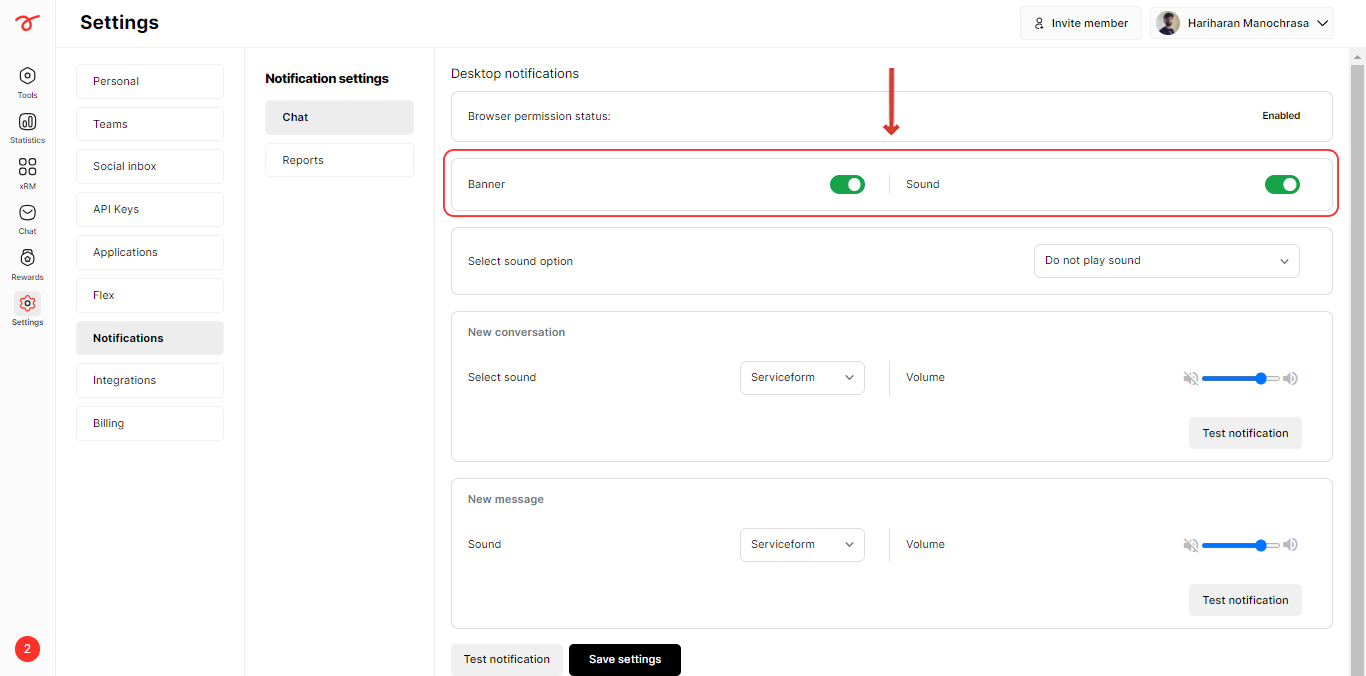Click Test notification in New conversation section
This screenshot has width=1366, height=676.
click(x=1245, y=433)
